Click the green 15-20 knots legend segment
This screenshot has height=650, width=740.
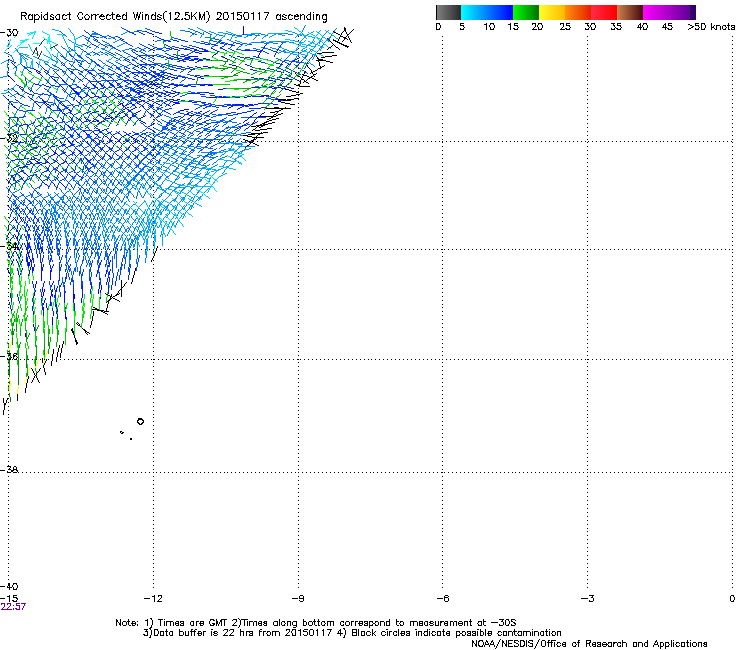tap(526, 12)
